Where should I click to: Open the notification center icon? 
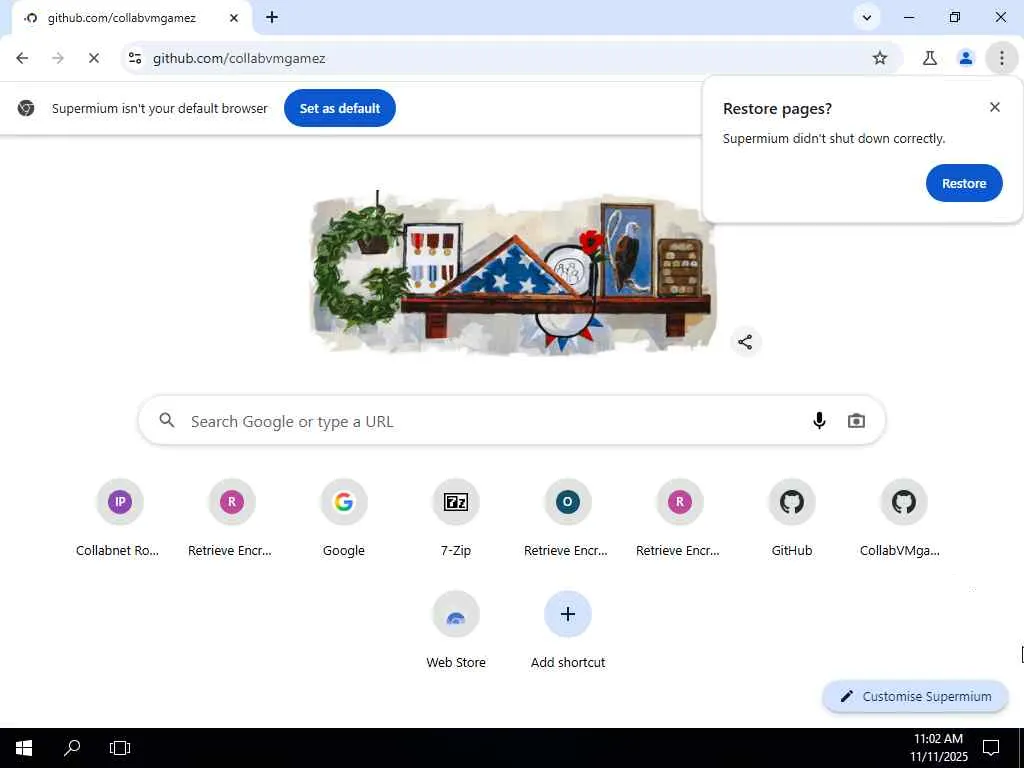point(991,748)
